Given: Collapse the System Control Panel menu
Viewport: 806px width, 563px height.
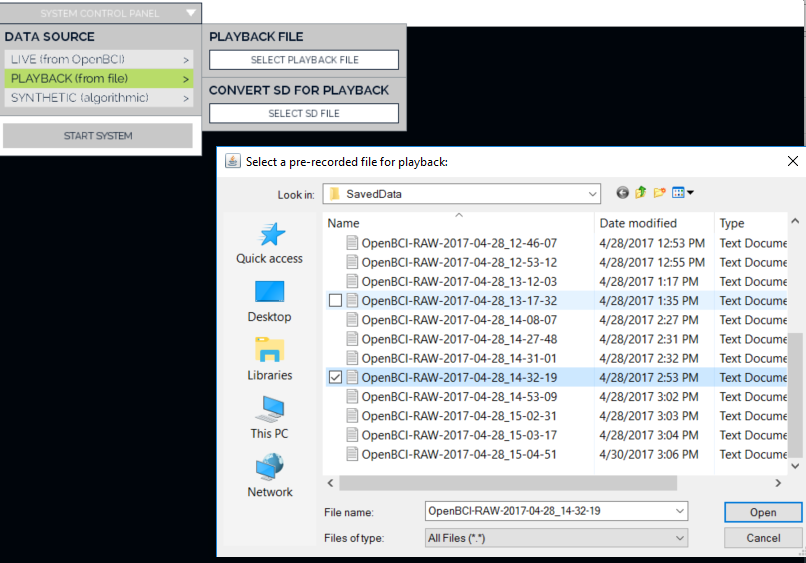Looking at the screenshot, I should (x=192, y=14).
